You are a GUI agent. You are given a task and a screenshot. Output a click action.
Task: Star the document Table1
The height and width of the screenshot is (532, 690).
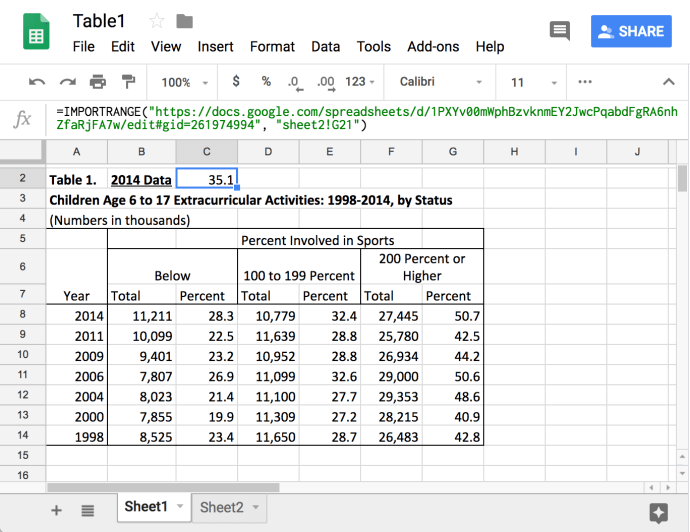[157, 21]
